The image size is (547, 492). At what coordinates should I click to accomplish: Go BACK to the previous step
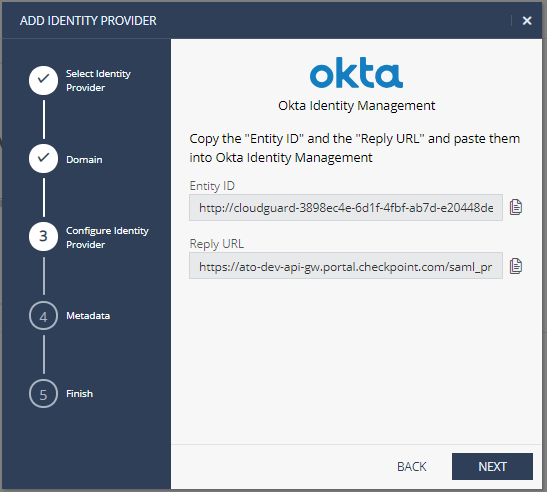(x=412, y=467)
